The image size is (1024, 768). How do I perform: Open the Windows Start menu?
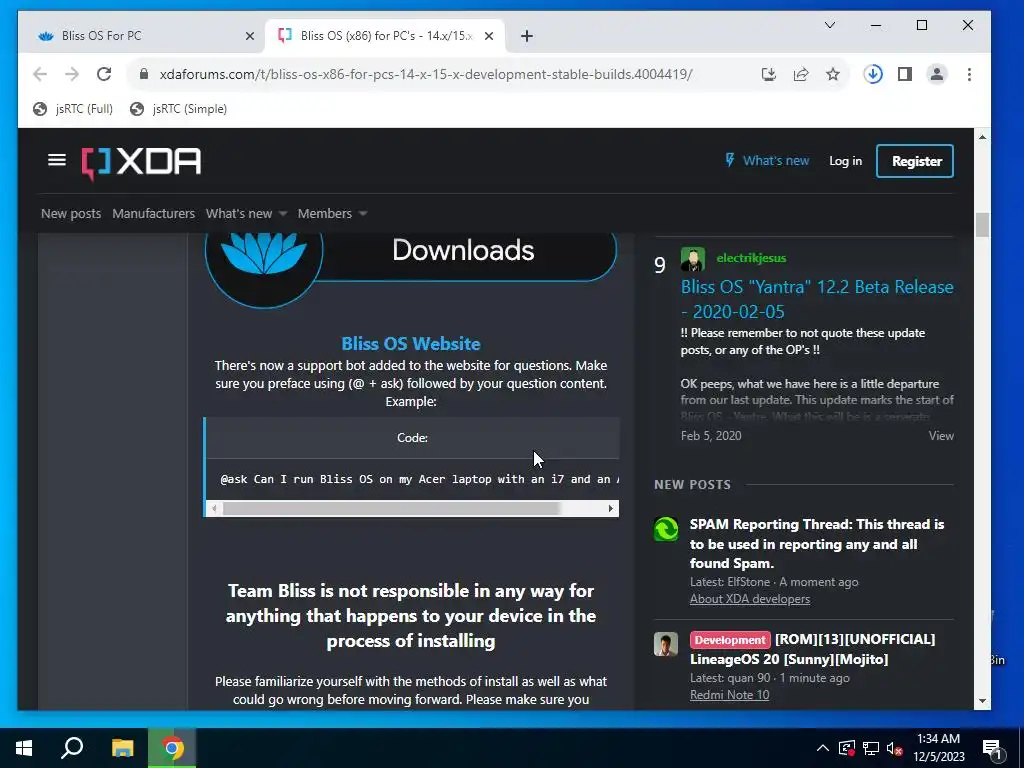24,748
